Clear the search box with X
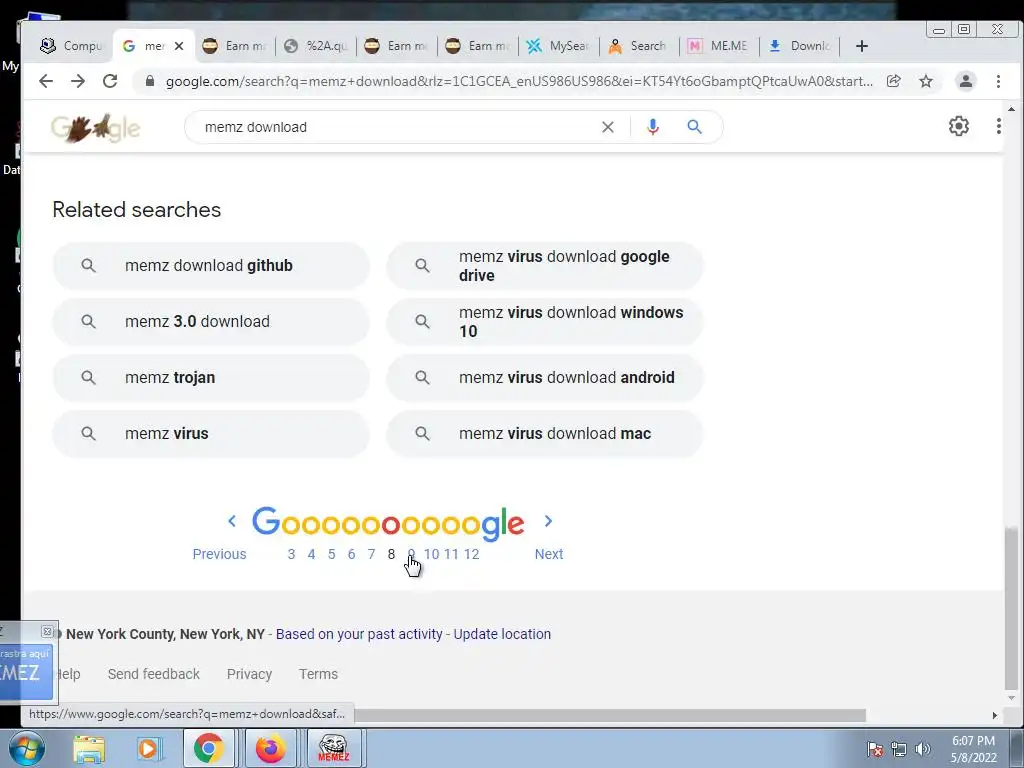The image size is (1024, 768). click(x=607, y=127)
